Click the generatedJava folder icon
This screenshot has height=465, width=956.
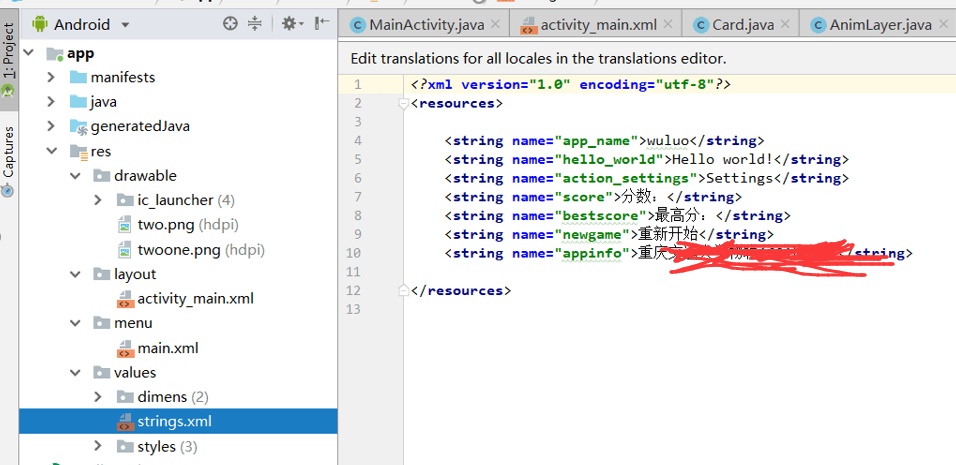pos(78,127)
